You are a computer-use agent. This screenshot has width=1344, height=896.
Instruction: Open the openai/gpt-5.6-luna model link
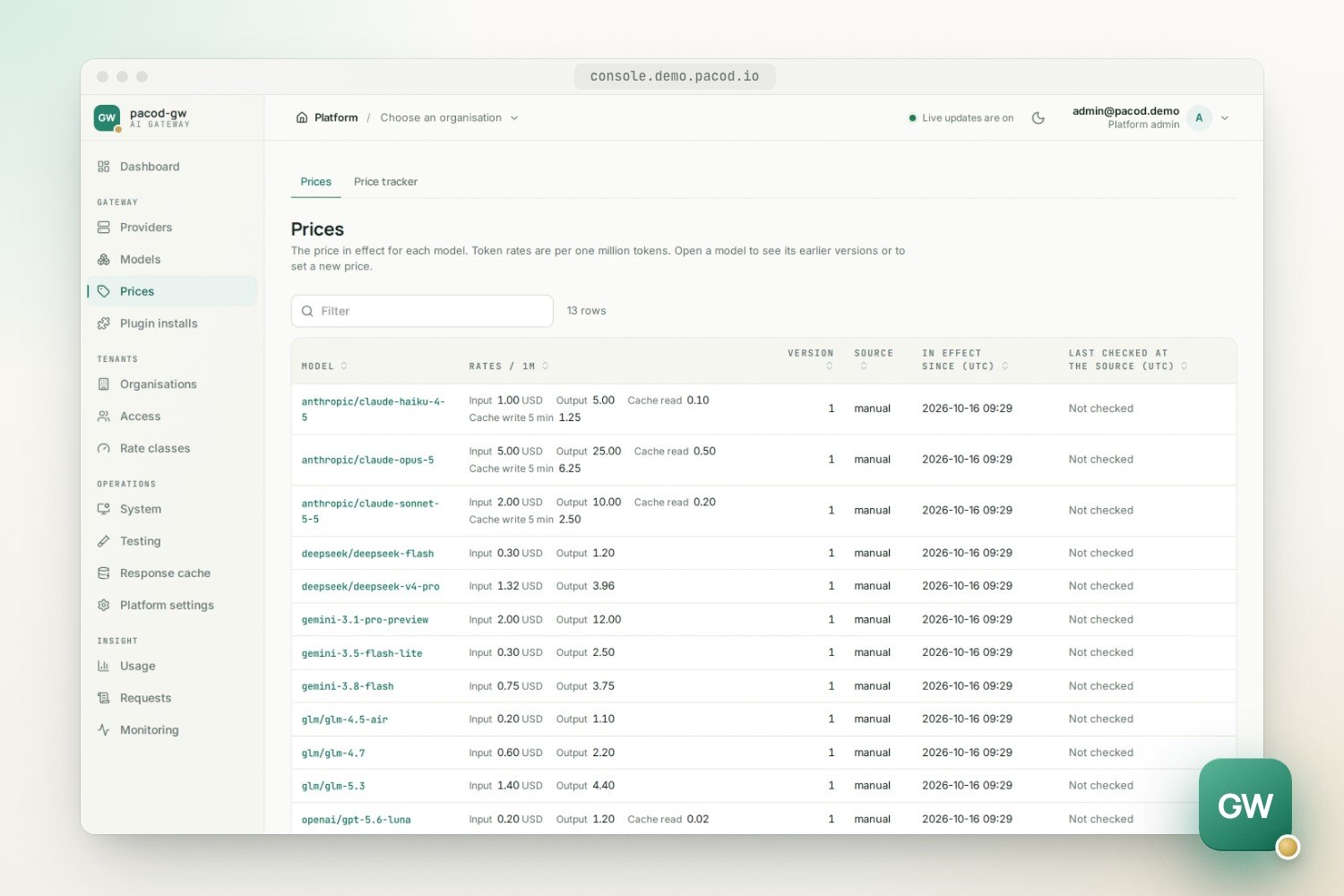[x=356, y=820]
